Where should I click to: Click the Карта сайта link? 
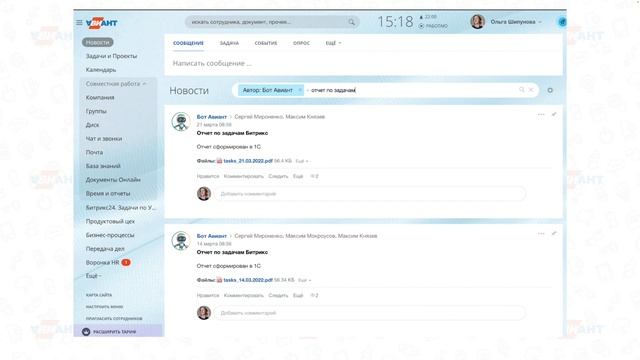point(99,295)
